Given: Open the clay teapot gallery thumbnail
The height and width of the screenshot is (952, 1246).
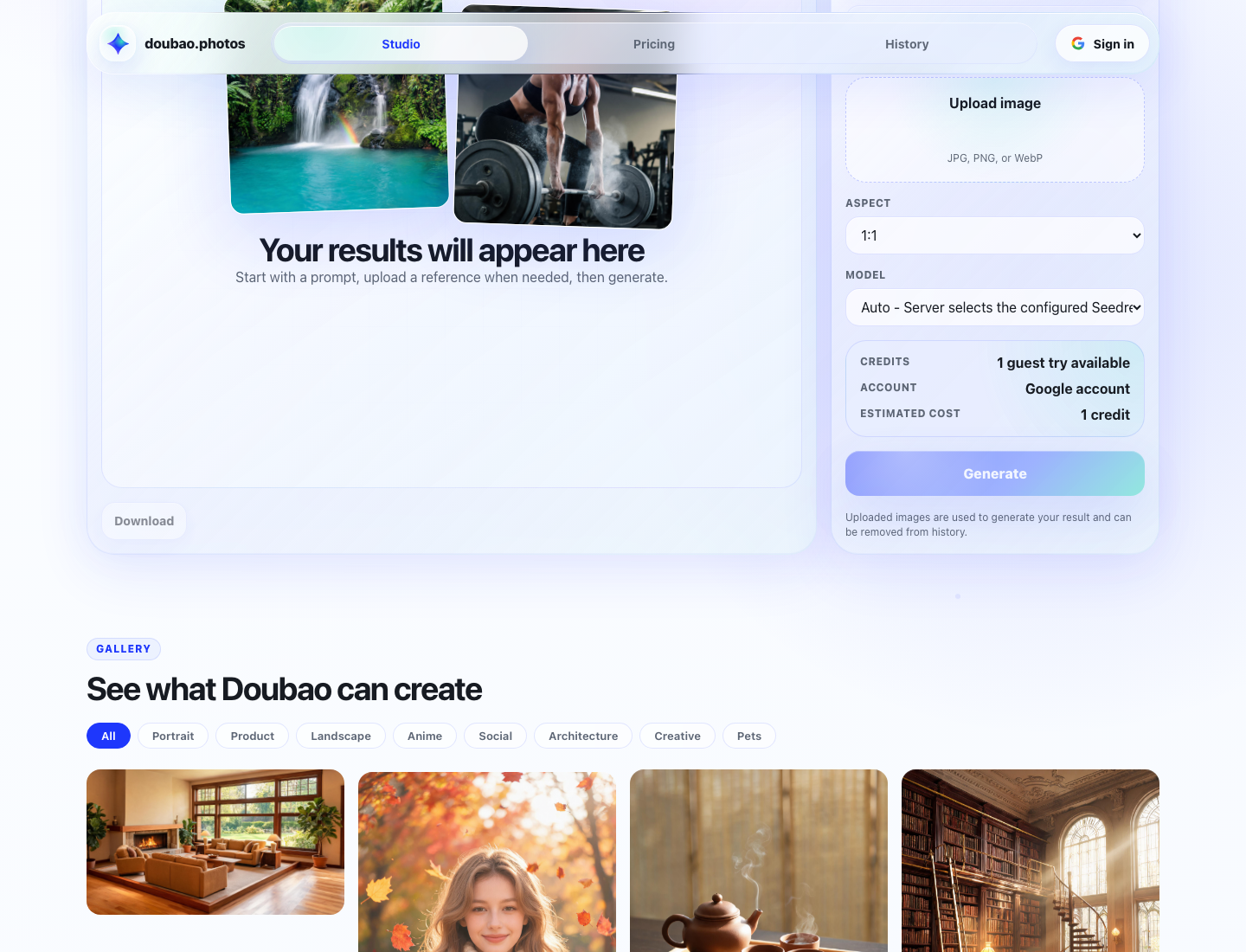Looking at the screenshot, I should click(x=759, y=860).
